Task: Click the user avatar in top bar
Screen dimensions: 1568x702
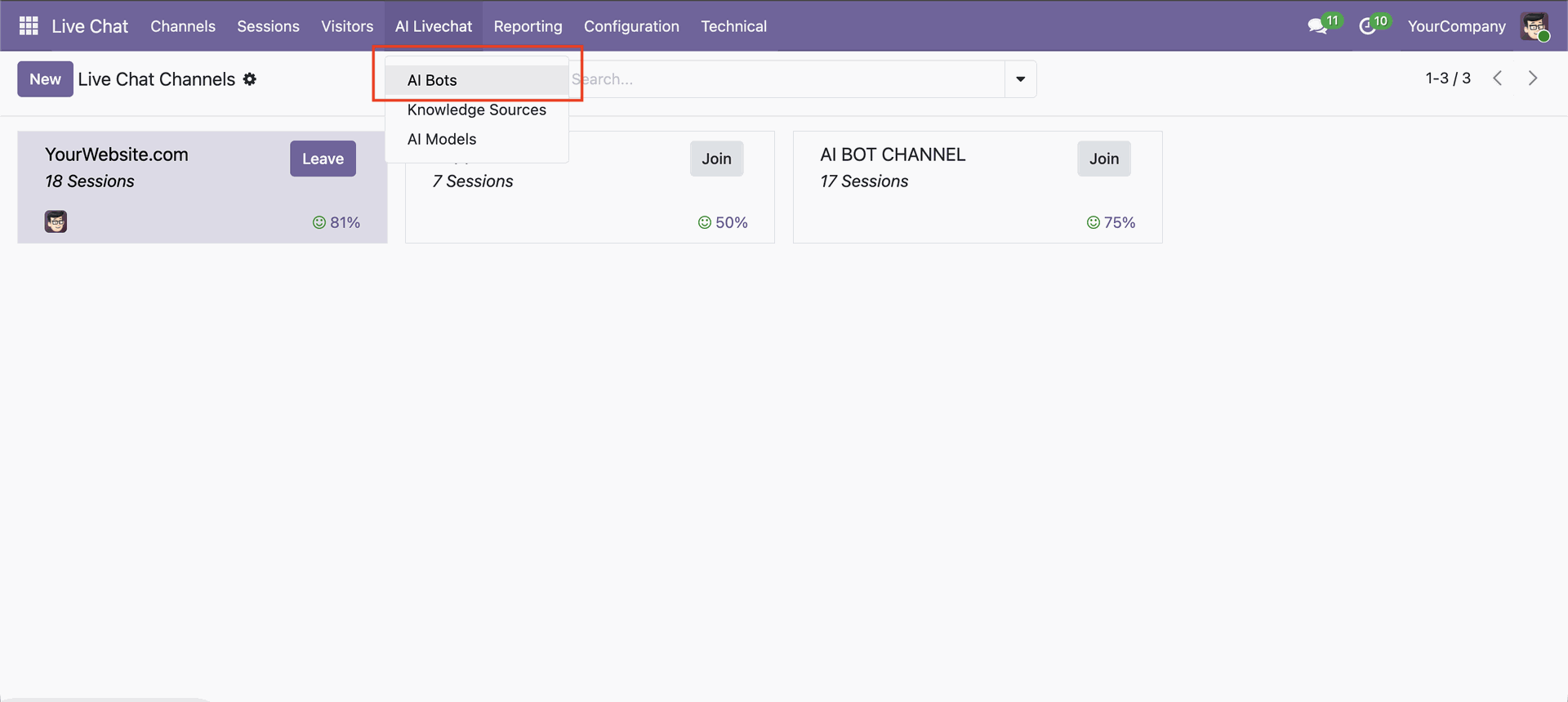Action: 1535,26
